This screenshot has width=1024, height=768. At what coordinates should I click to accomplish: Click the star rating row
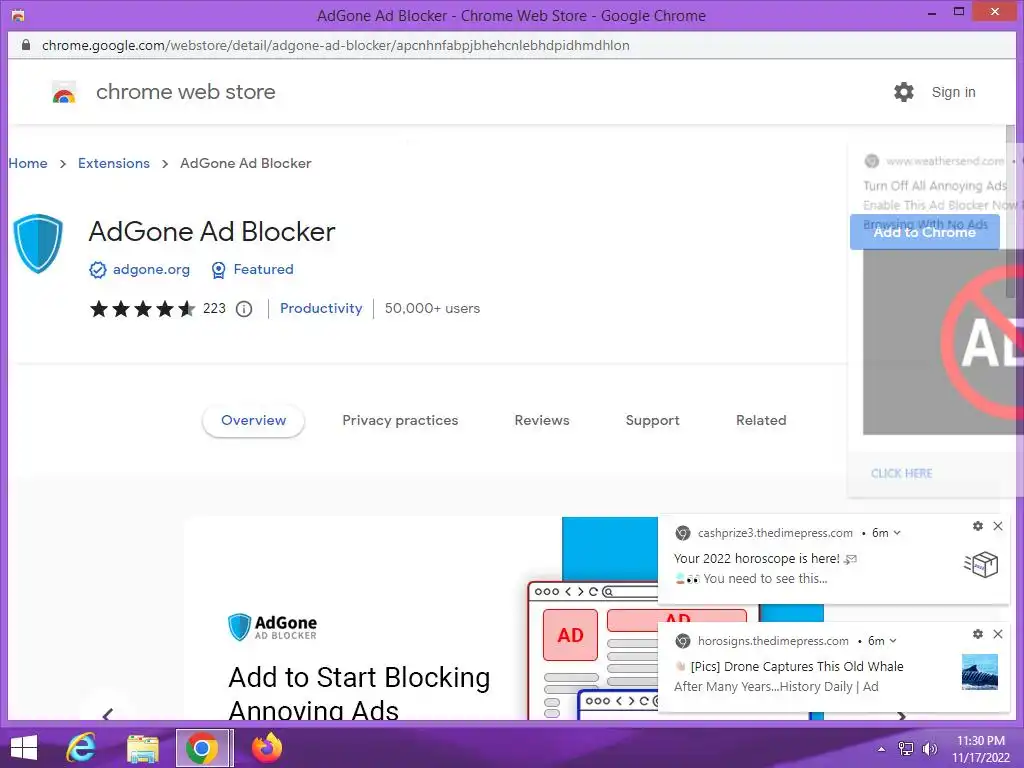(x=142, y=309)
